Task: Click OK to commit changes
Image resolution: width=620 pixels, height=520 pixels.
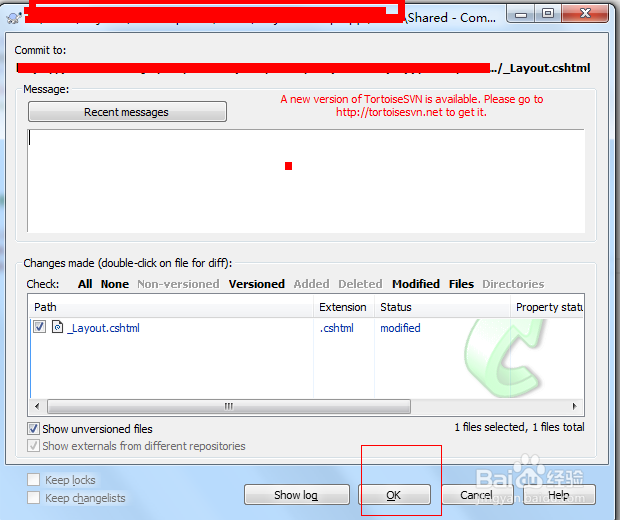Action: tap(394, 495)
